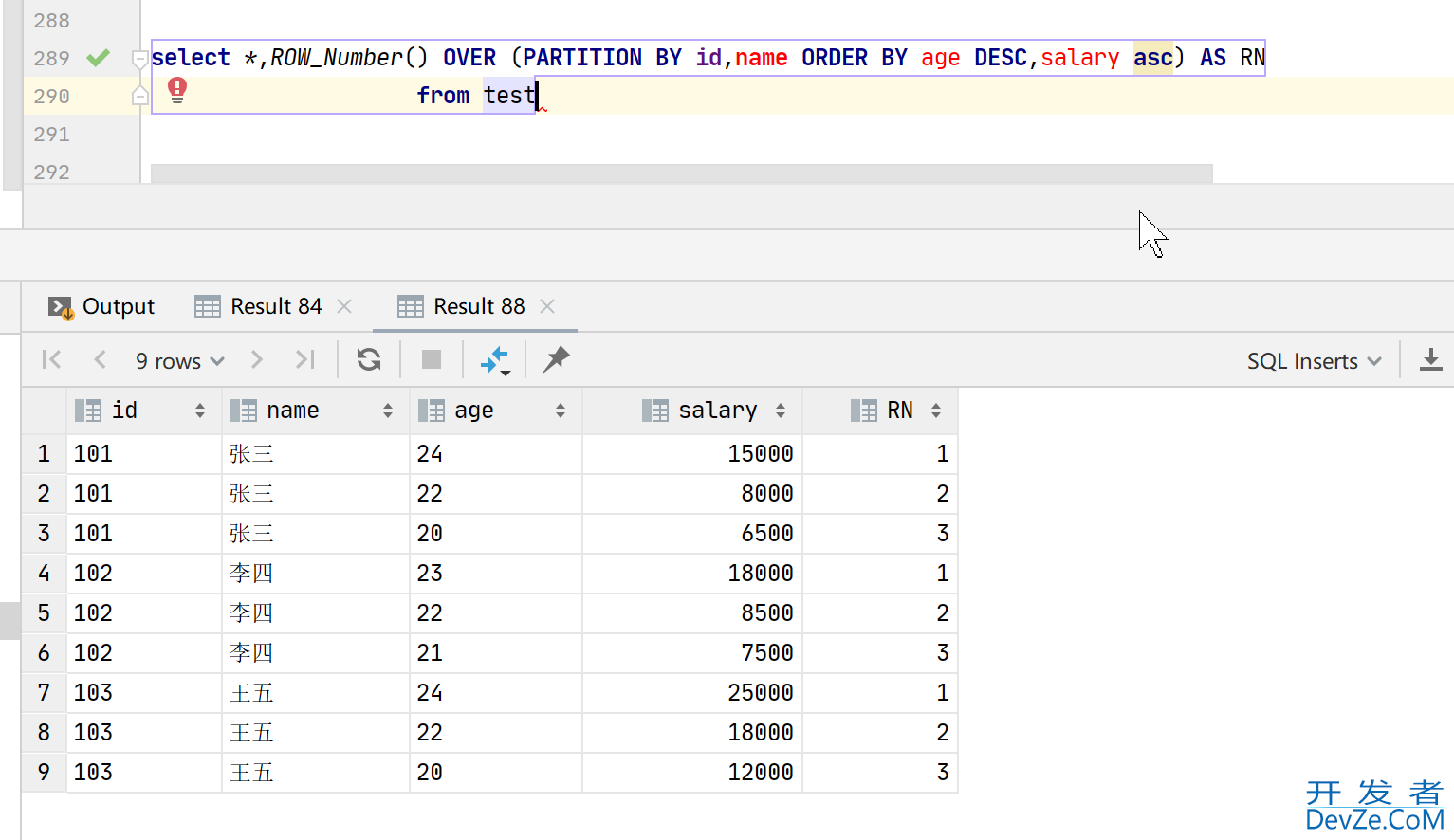Click the name cell 张三 in row 1
This screenshot has width=1454, height=840.
(316, 454)
